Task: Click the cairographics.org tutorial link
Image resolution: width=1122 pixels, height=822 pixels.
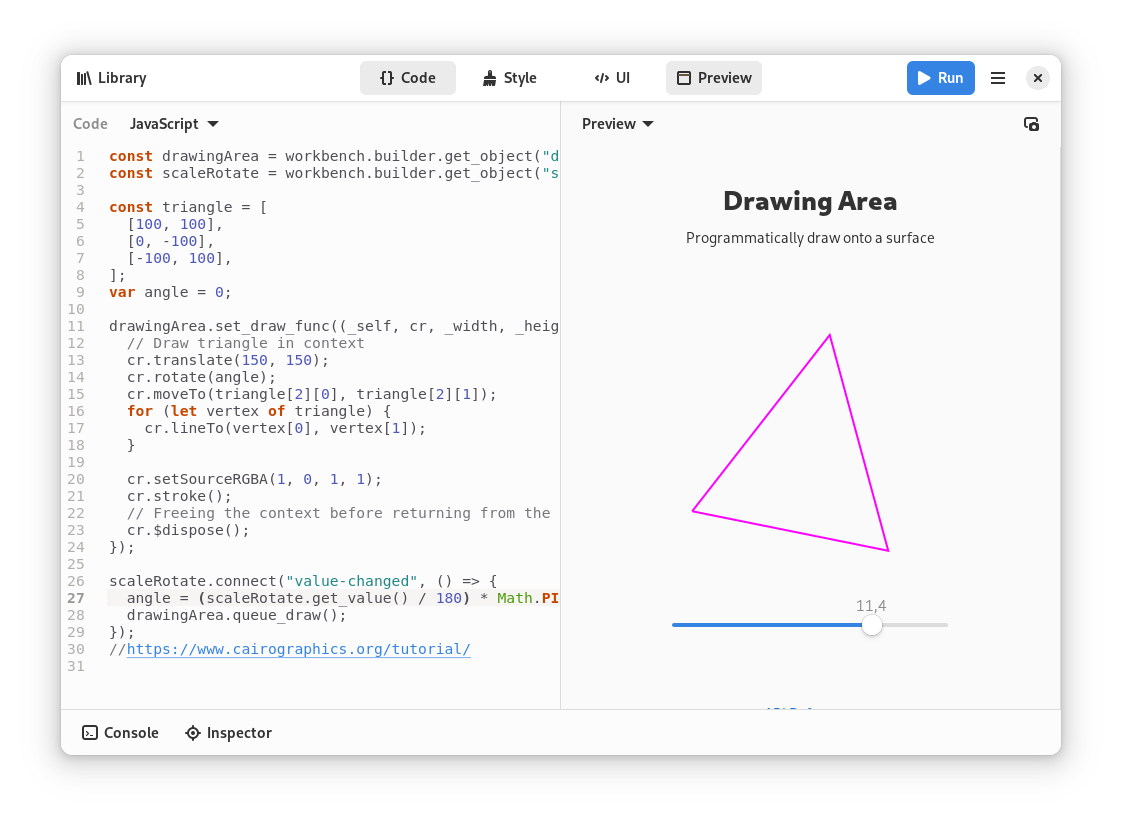Action: pos(298,650)
